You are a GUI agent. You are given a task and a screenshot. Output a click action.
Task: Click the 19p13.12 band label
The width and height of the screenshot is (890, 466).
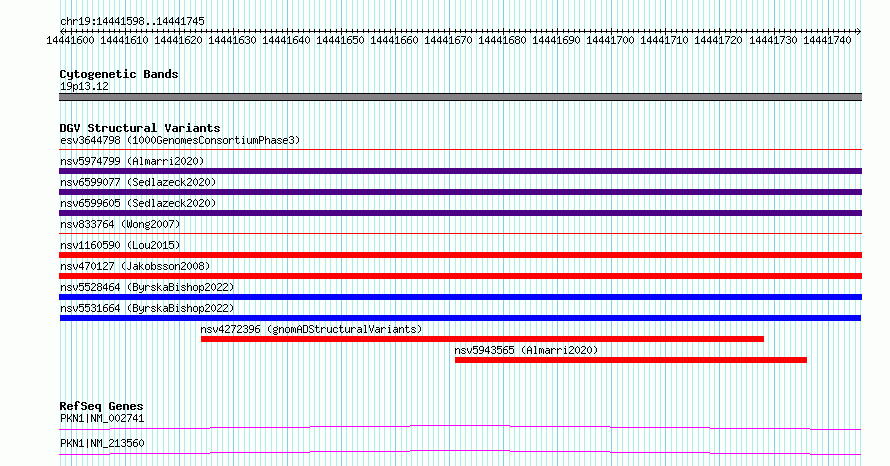(84, 87)
